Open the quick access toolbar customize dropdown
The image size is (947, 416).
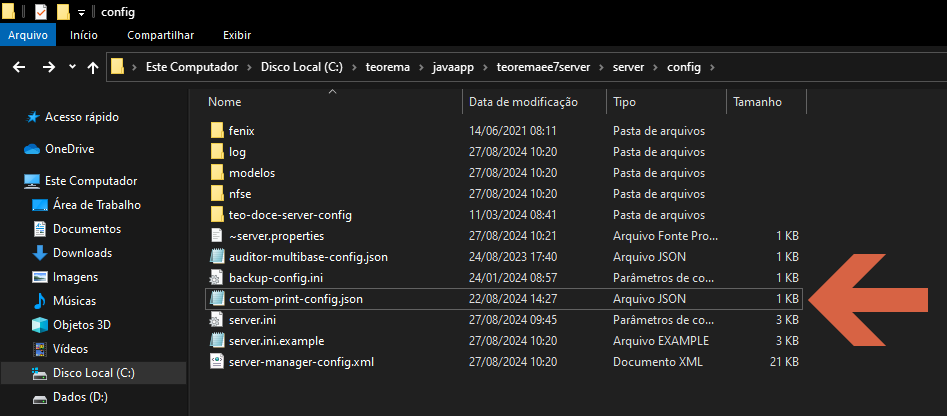click(x=81, y=12)
